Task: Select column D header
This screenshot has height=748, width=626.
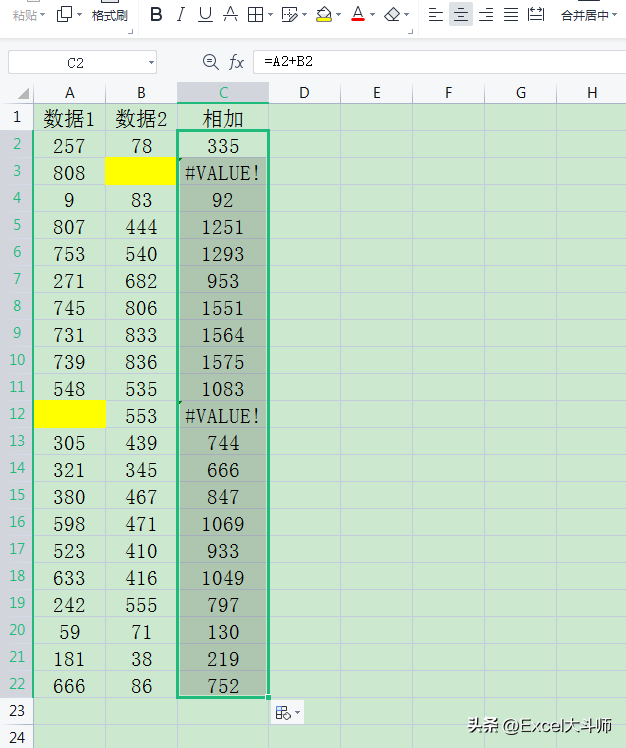Action: click(x=304, y=92)
